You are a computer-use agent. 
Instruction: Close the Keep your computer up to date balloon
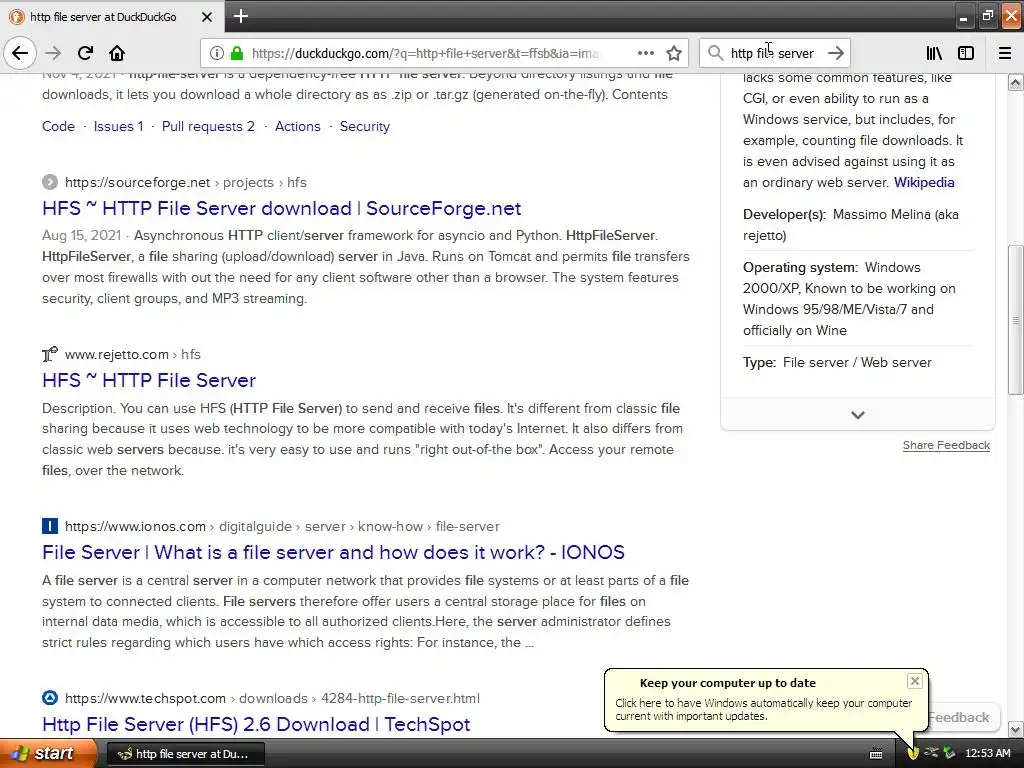pyautogui.click(x=914, y=681)
